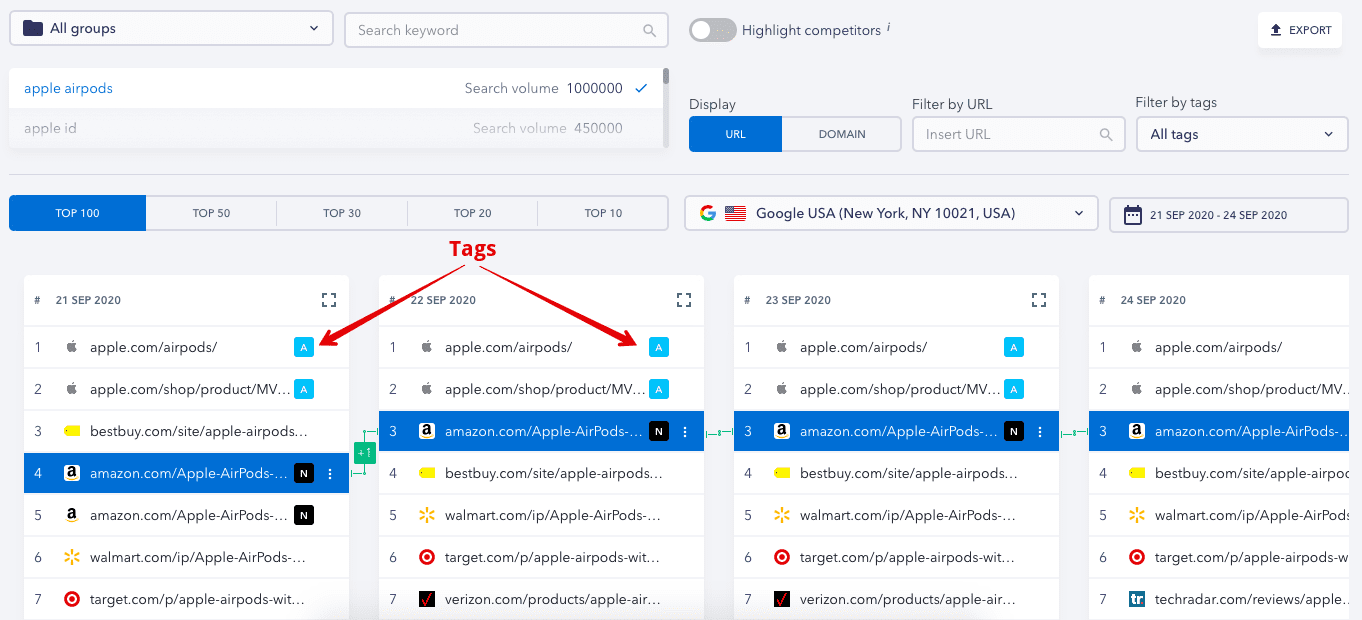Expand the 21 SEP 2020 column to fullscreen
The image size is (1362, 620).
pos(329,300)
